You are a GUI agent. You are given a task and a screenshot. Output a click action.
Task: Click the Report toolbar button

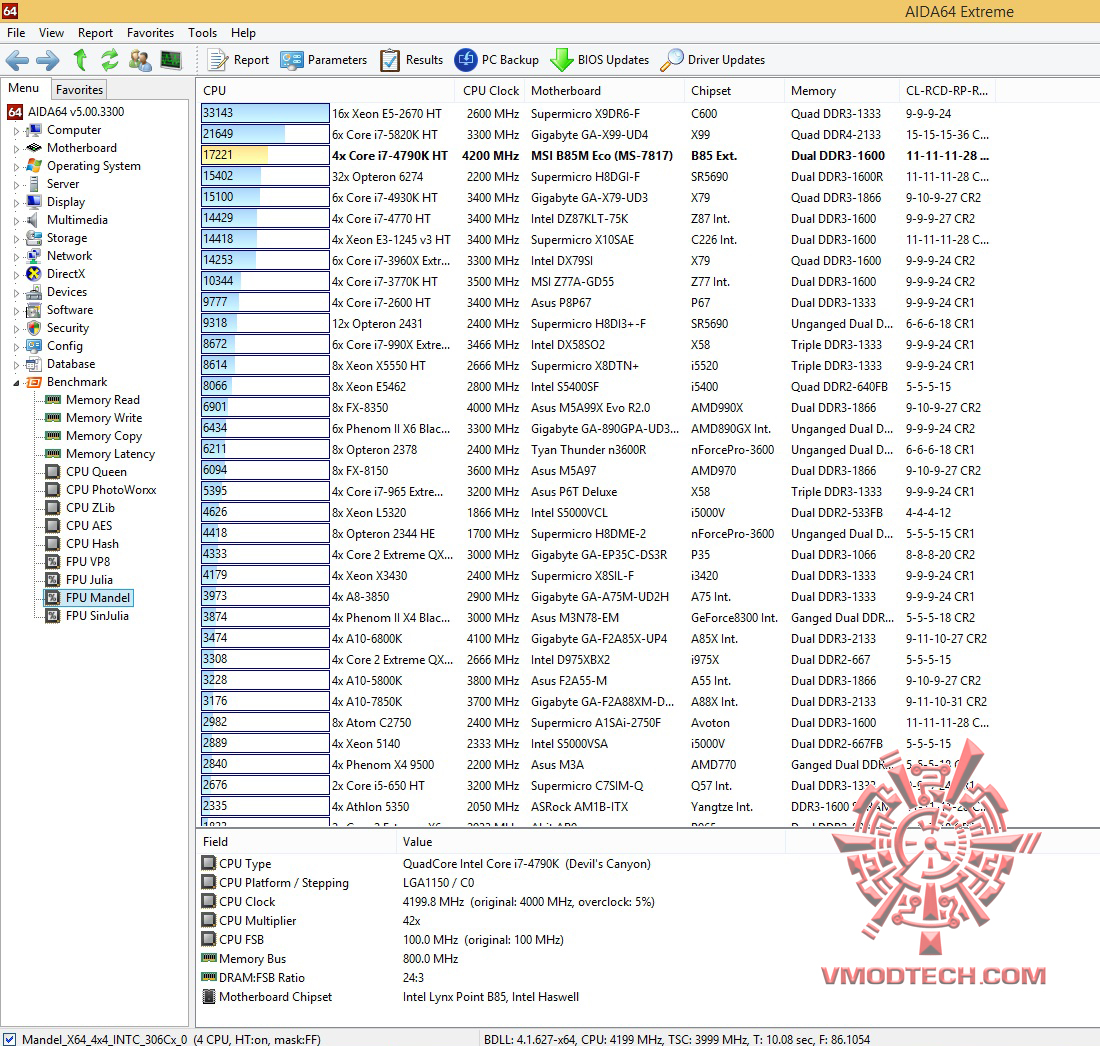click(239, 60)
